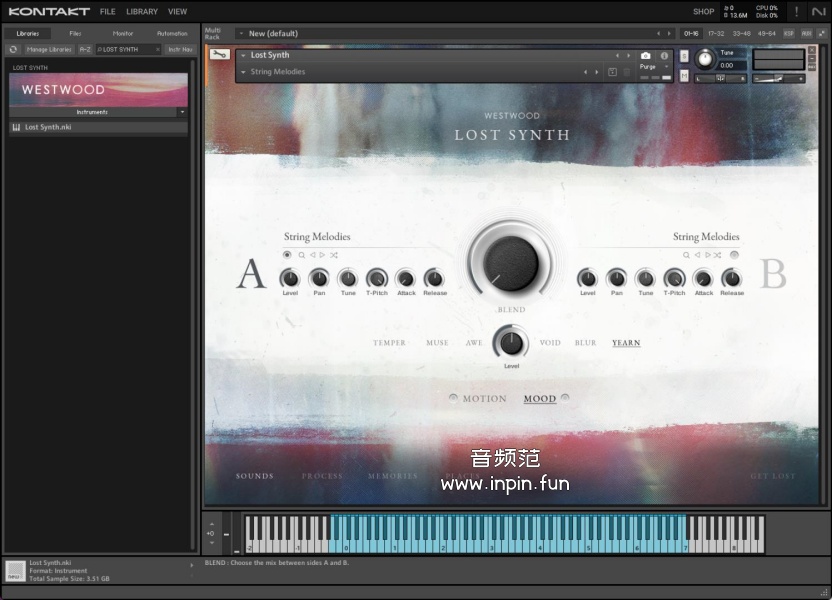Expand the info pane arrow beside Lost Synth.nki
Image resolution: width=832 pixels, height=600 pixels.
[192, 566]
